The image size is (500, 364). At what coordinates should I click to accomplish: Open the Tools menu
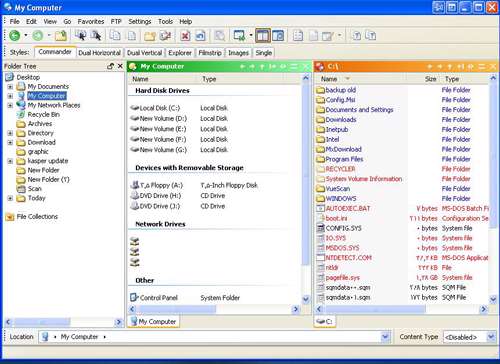point(165,22)
